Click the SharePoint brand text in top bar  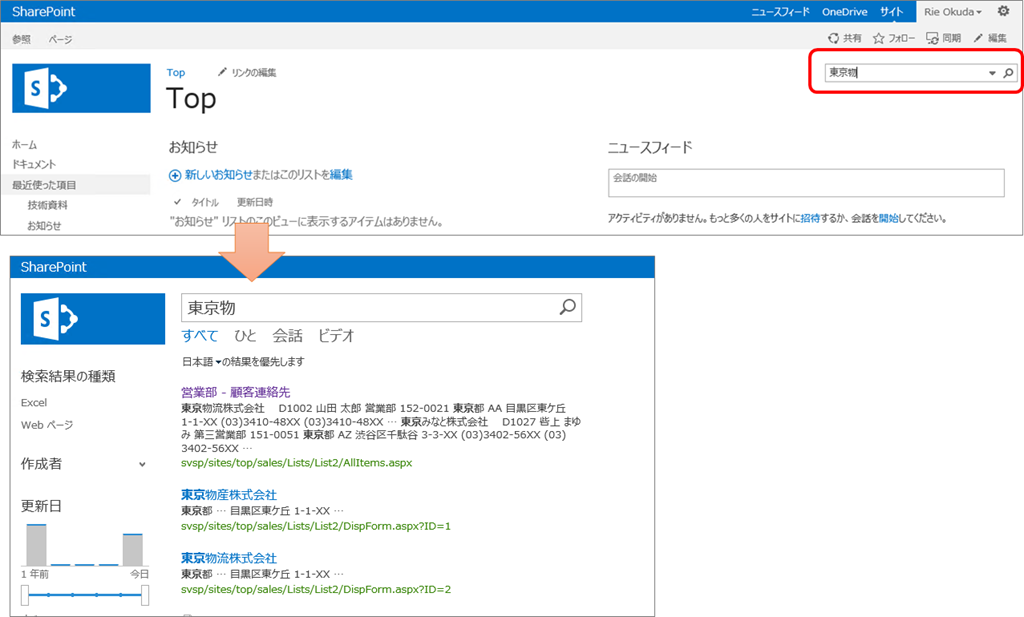click(x=44, y=12)
